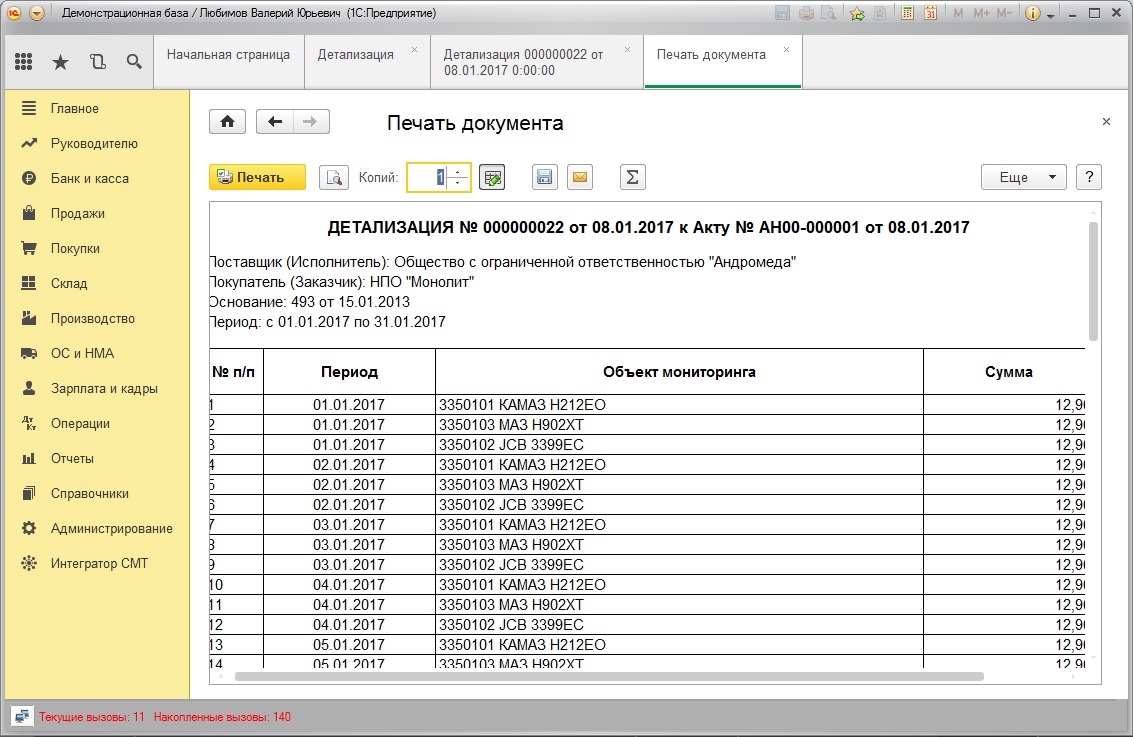The height and width of the screenshot is (737, 1133).
Task: Open help with question mark button
Action: point(1089,177)
